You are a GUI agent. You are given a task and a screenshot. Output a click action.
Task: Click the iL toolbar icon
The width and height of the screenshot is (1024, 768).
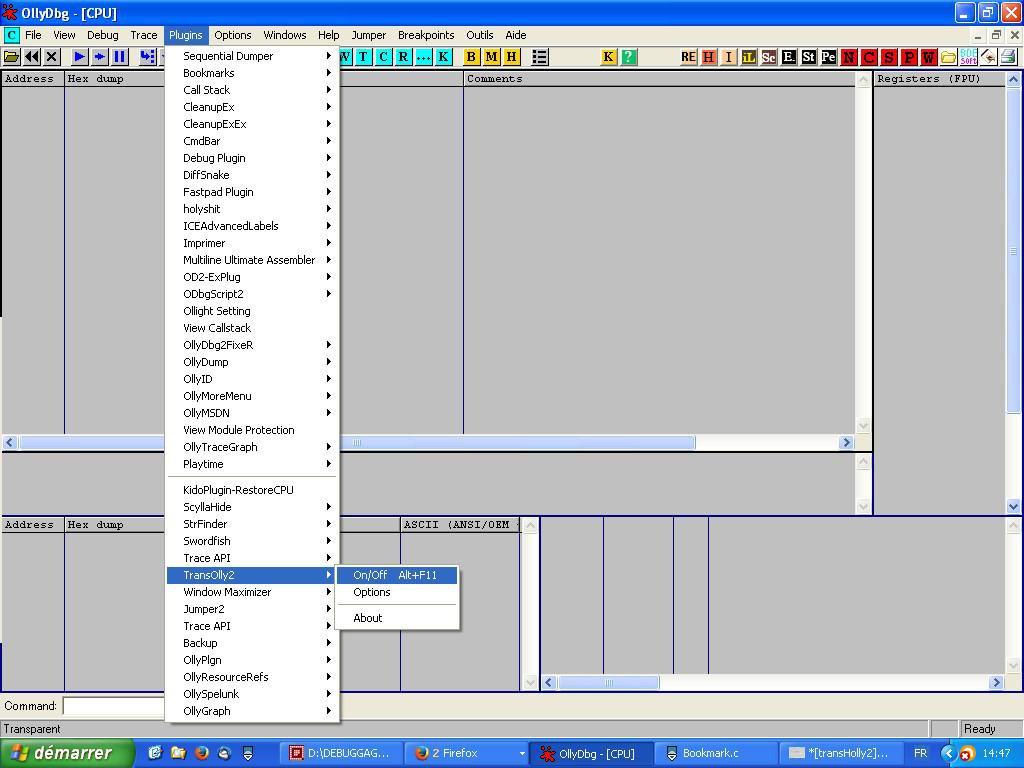click(x=748, y=57)
